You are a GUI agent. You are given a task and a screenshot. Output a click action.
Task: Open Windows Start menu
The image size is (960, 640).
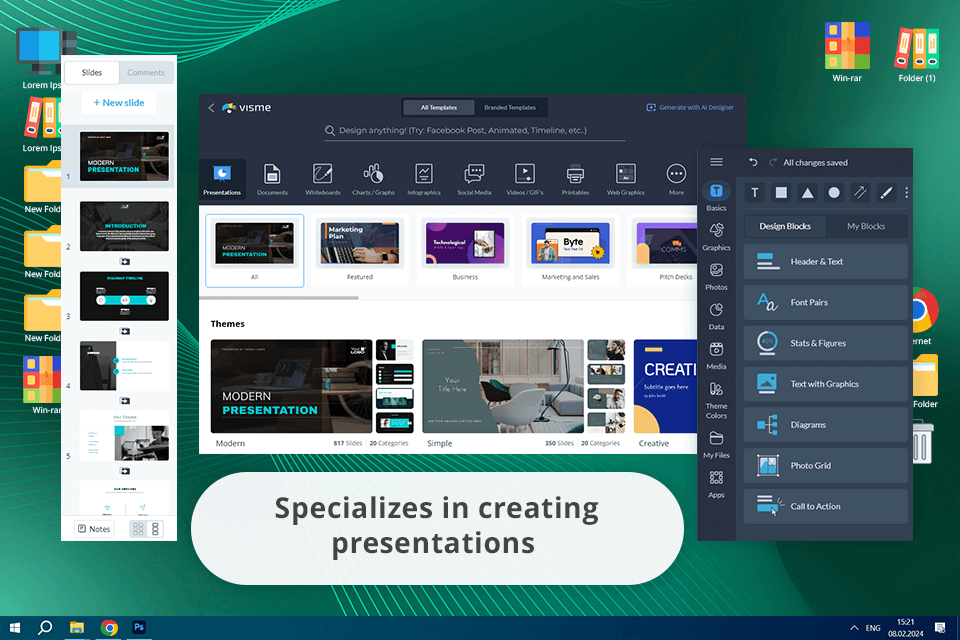(15, 628)
